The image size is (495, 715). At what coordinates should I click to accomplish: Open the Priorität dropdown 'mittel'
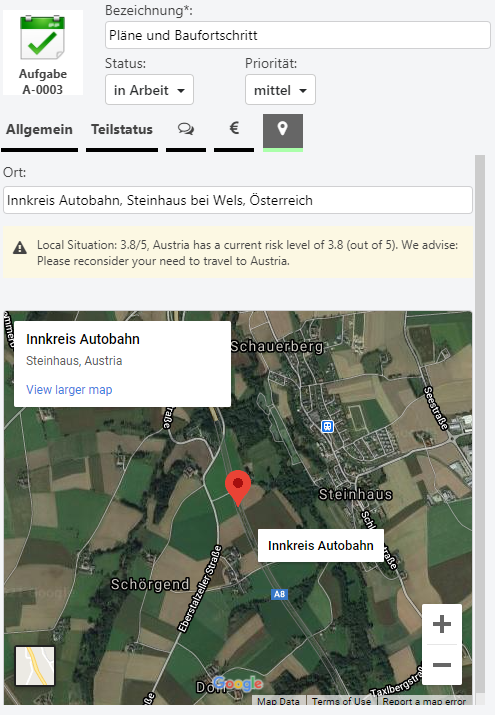click(280, 90)
